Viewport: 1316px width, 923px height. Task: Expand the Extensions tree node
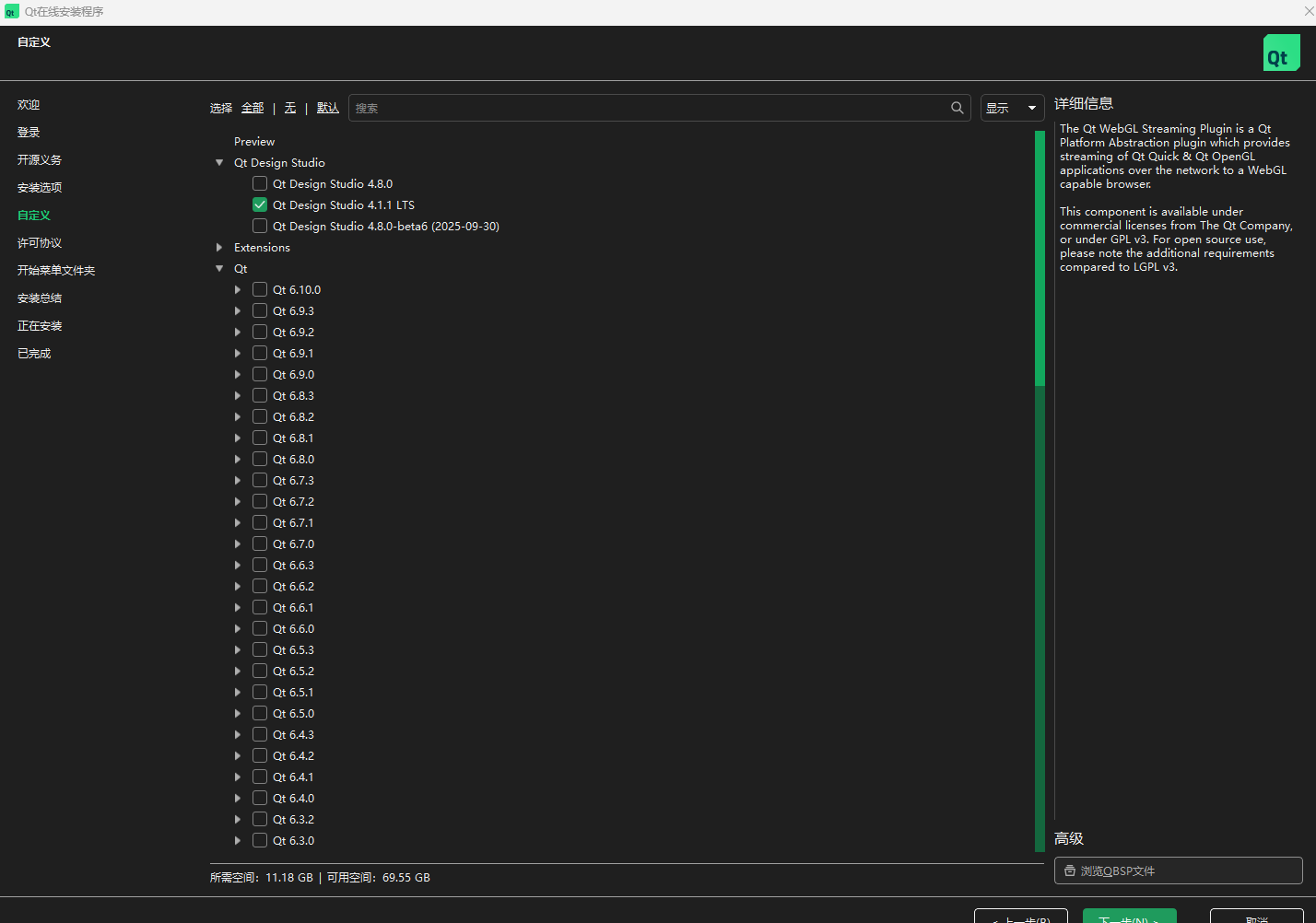pyautogui.click(x=219, y=247)
